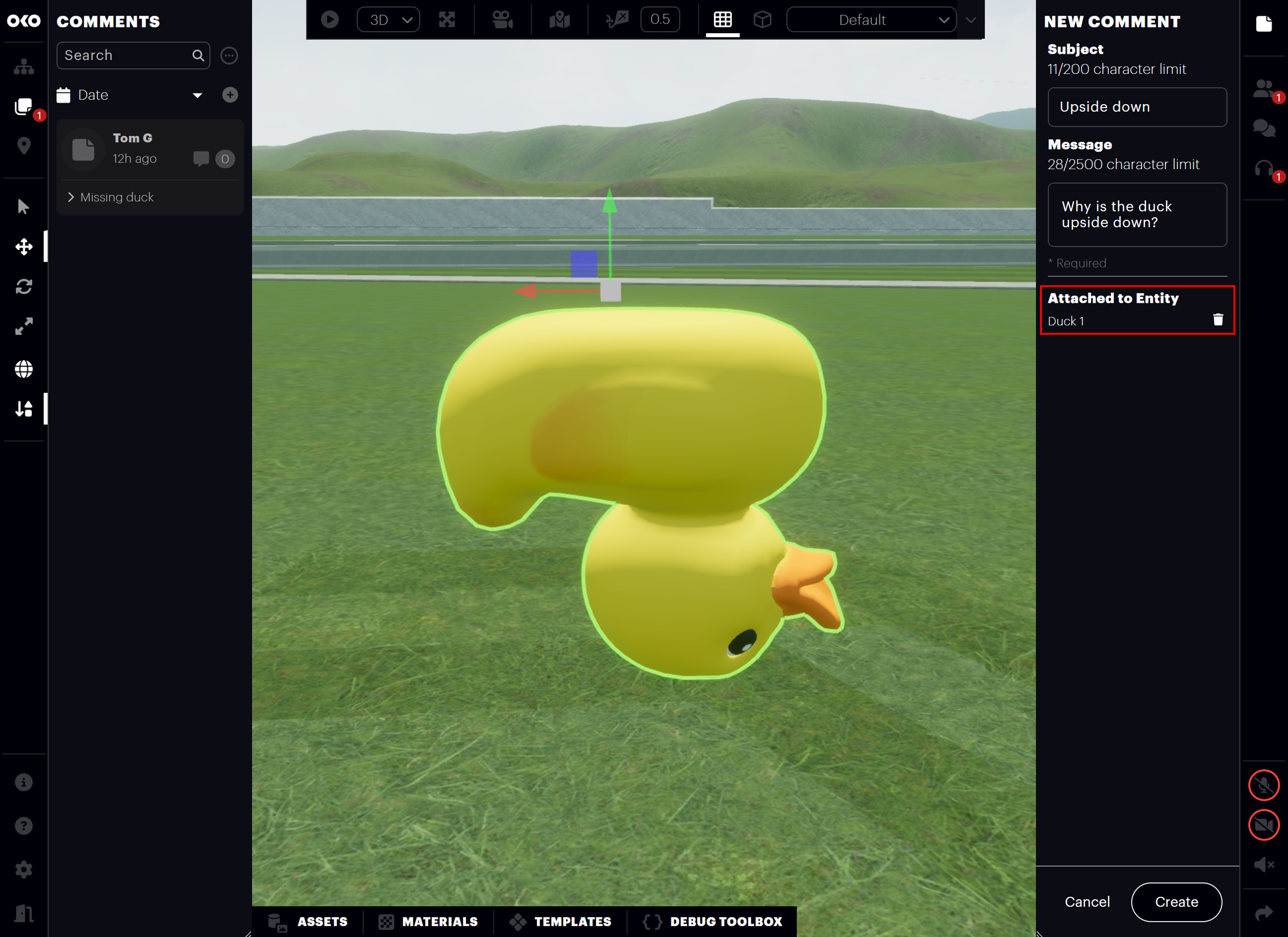This screenshot has width=1288, height=937.
Task: Click the play button in top toolbar
Action: pyautogui.click(x=330, y=20)
